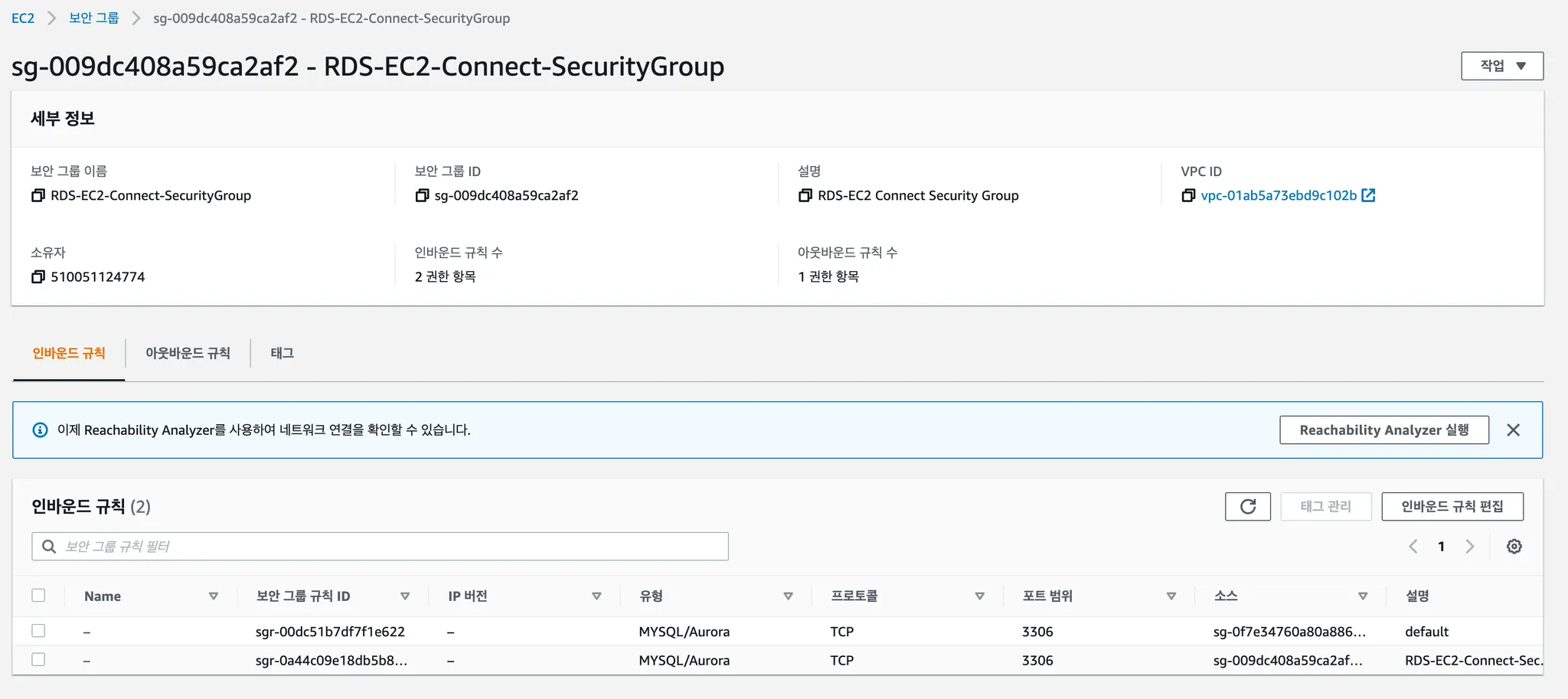1568x699 pixels.
Task: Check the sgr-0a44c09e18db5b8 rule row
Action: point(38,660)
